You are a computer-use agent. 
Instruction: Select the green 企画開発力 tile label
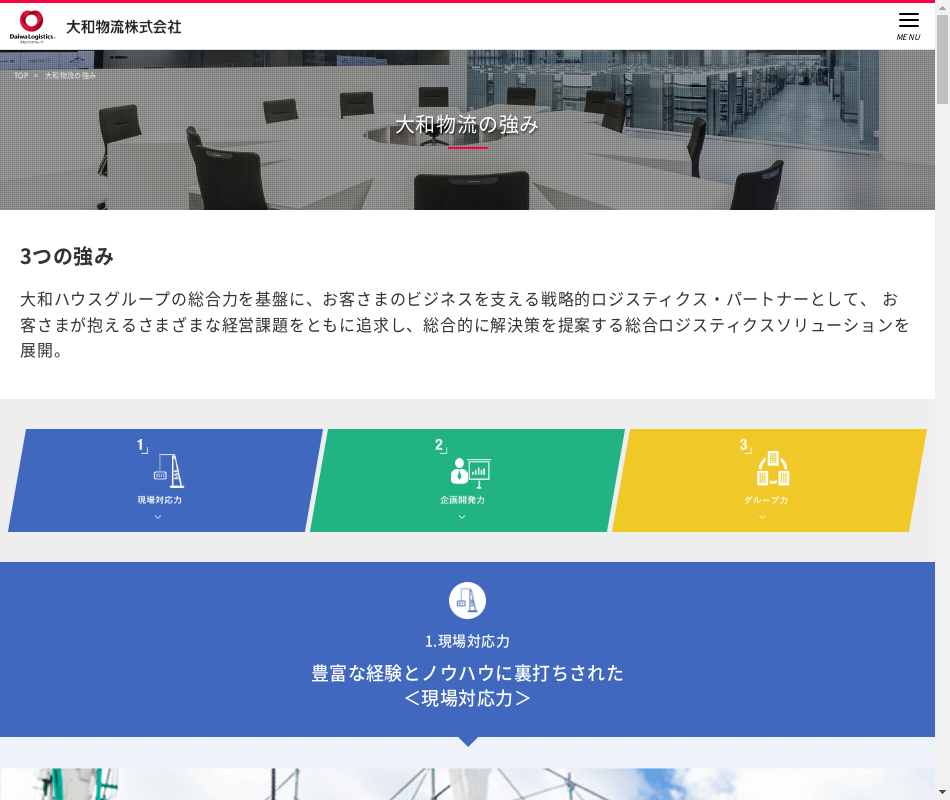tap(462, 500)
